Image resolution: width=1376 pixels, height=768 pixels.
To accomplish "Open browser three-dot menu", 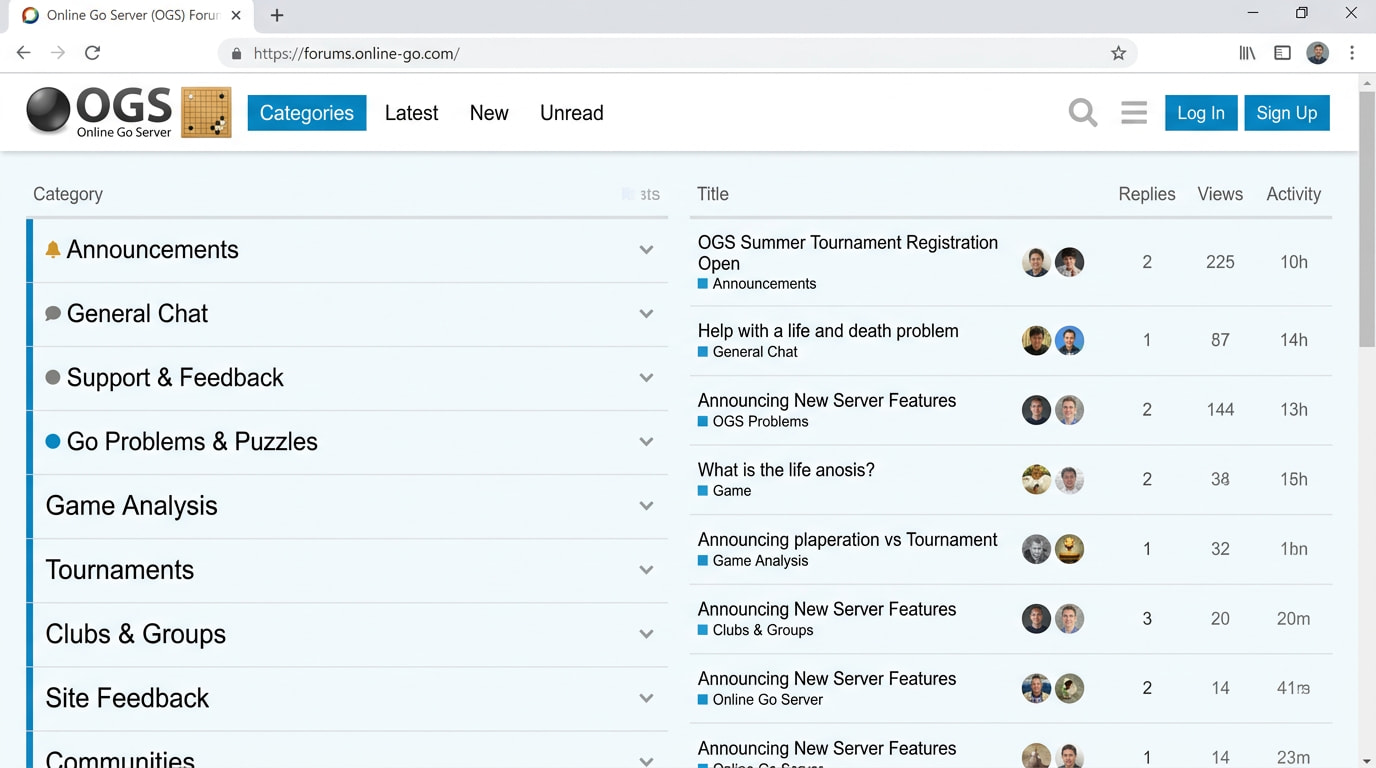I will tap(1352, 53).
